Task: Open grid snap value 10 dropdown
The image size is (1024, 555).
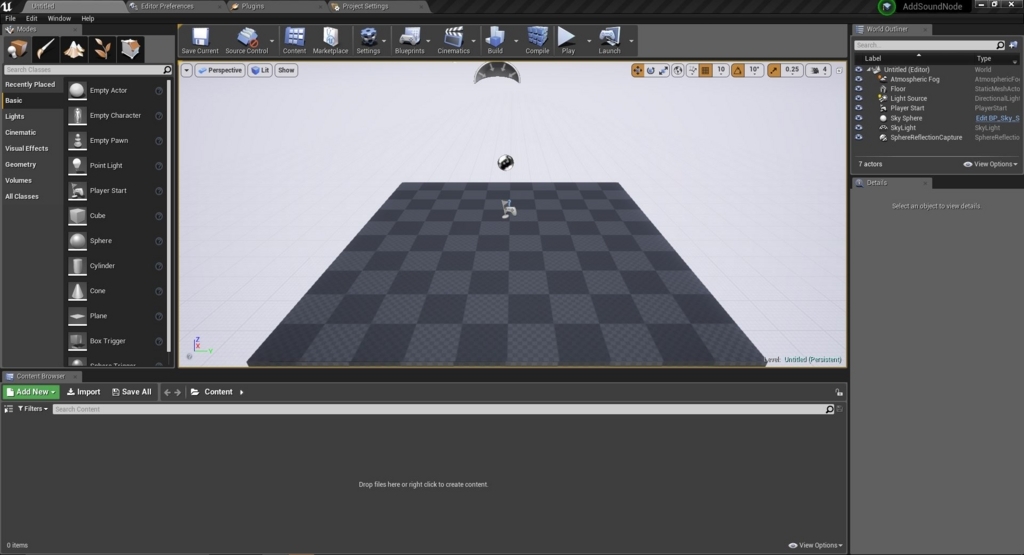Action: tap(721, 70)
